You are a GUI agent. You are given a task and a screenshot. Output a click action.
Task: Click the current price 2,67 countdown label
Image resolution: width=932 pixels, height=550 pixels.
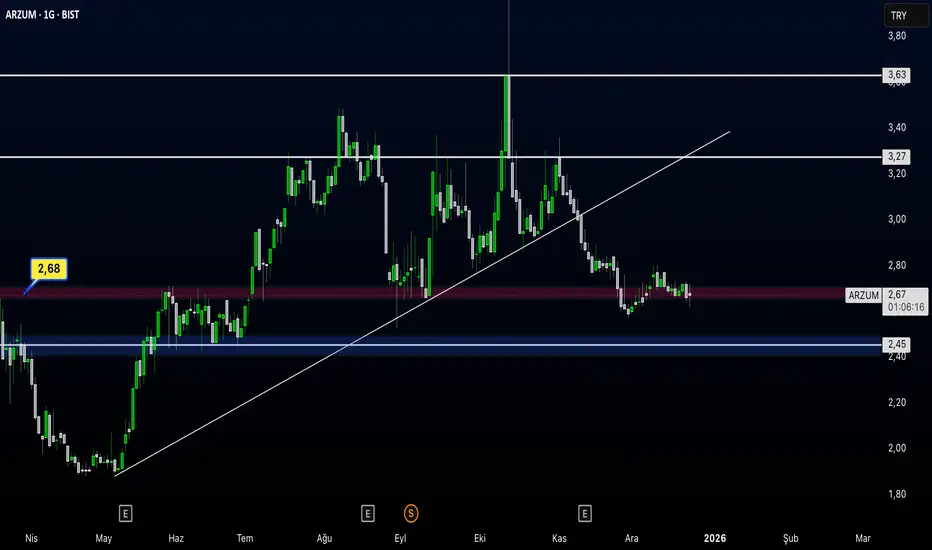pos(905,301)
